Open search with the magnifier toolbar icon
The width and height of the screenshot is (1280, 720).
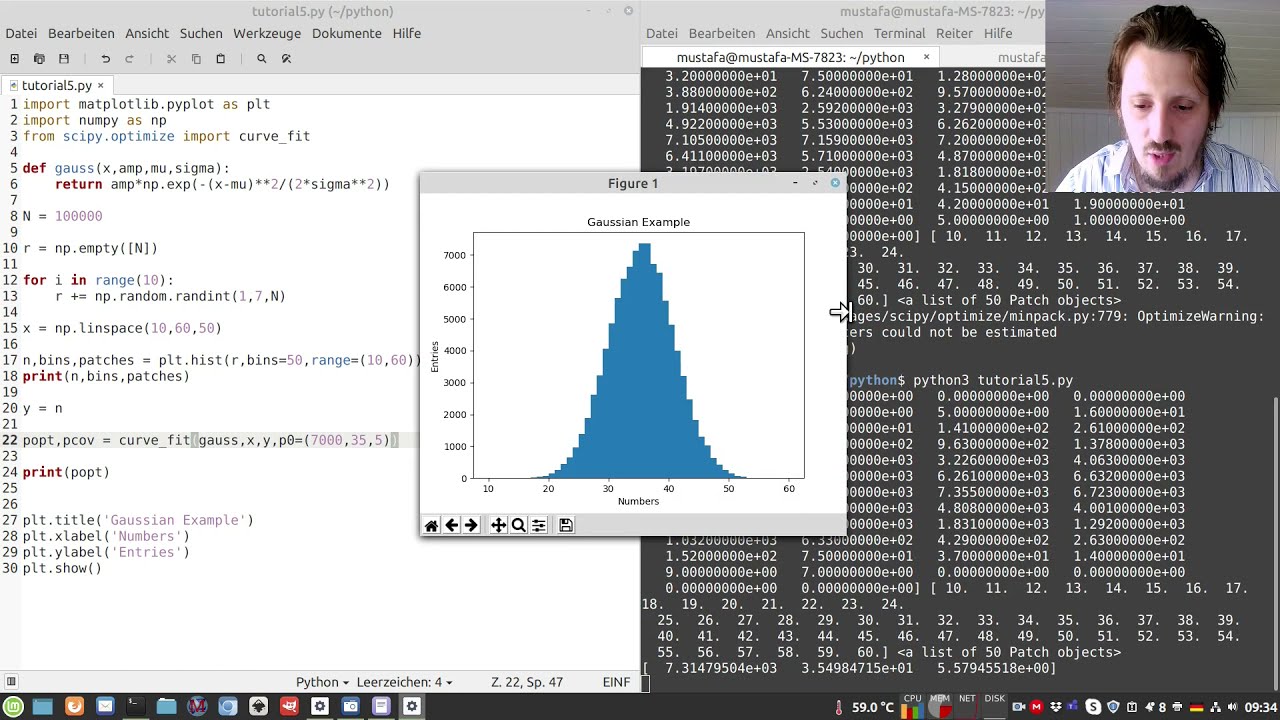pos(262,59)
